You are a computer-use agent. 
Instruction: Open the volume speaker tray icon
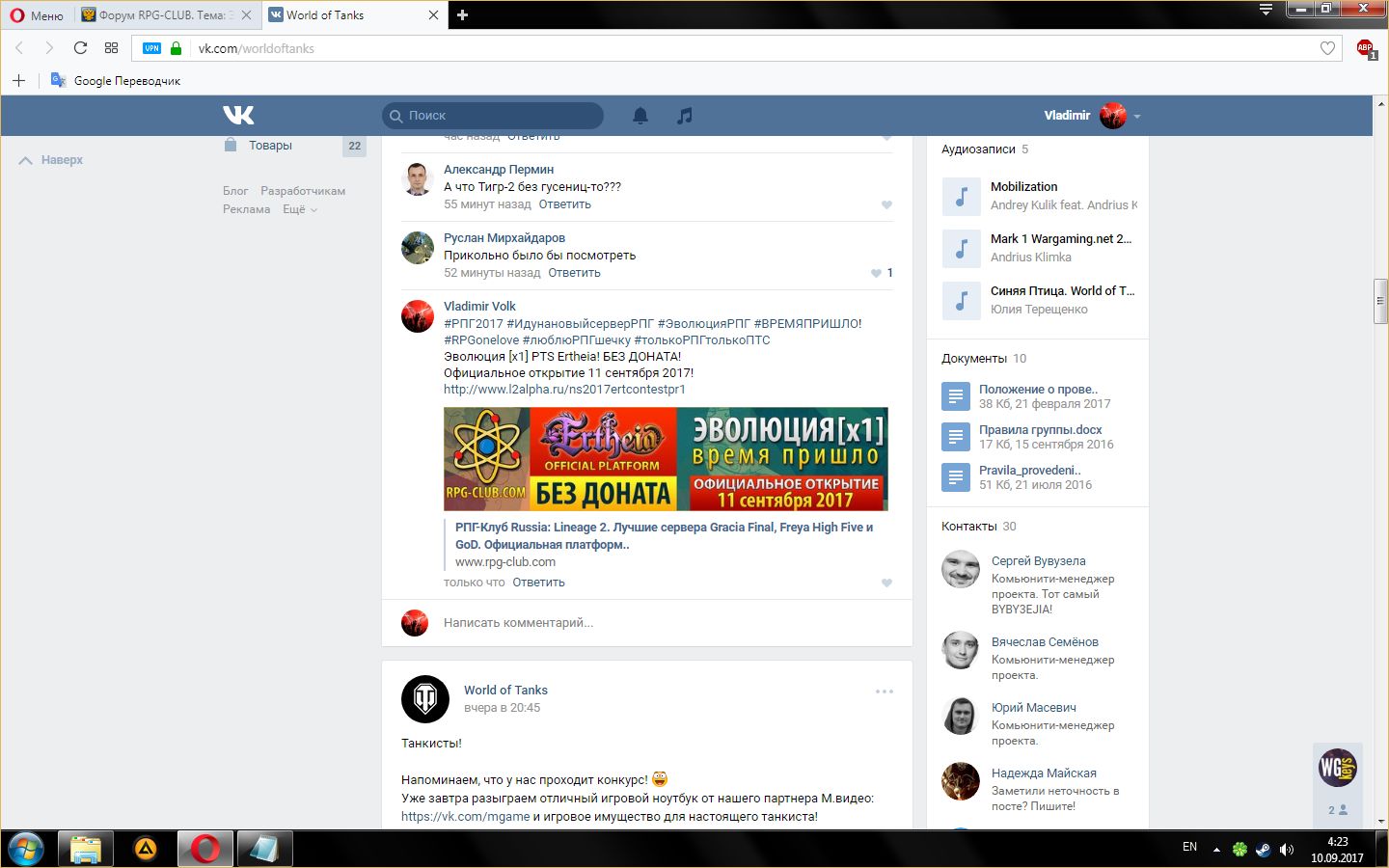click(x=1286, y=850)
